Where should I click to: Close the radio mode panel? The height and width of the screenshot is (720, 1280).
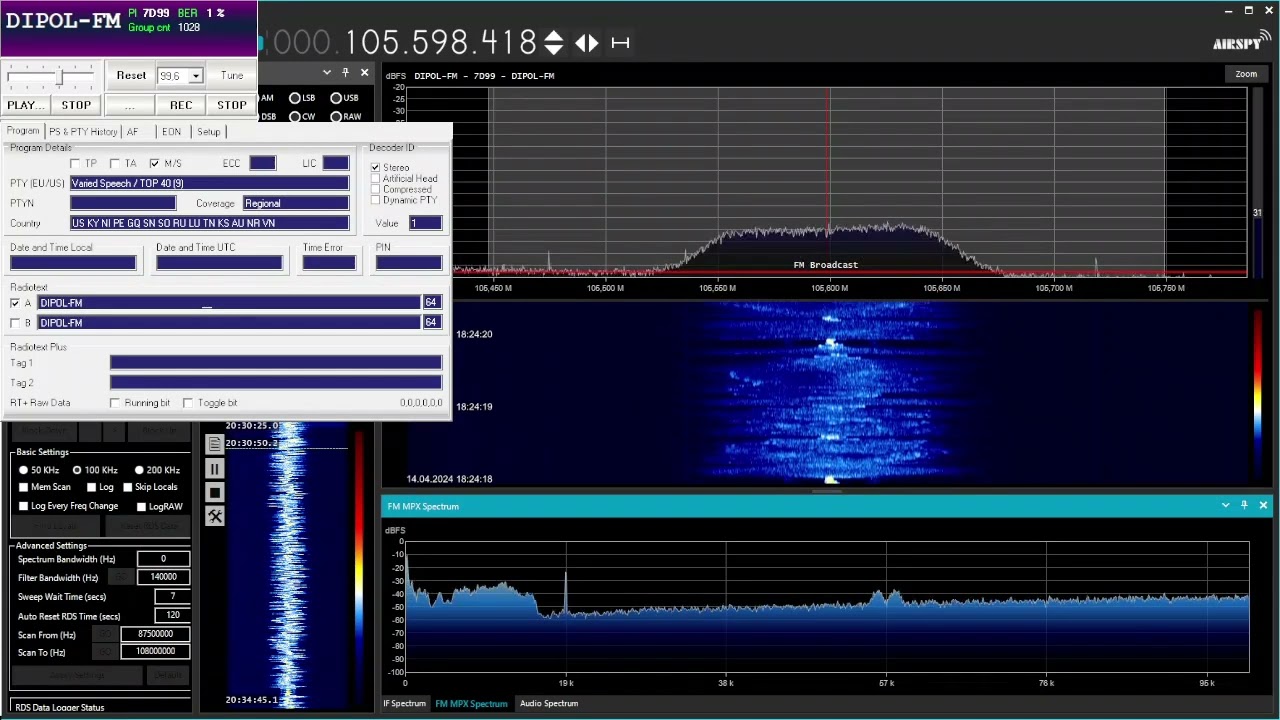pyautogui.click(x=364, y=72)
